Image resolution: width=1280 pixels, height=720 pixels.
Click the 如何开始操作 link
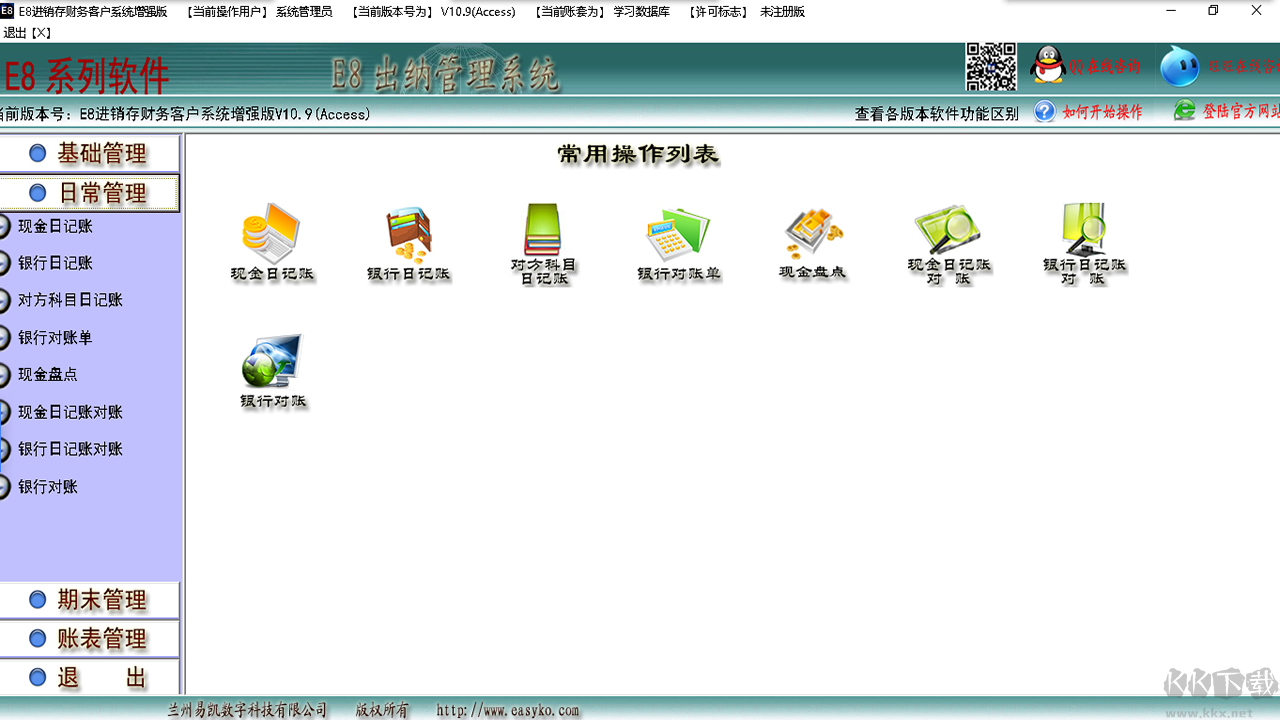tap(1103, 112)
